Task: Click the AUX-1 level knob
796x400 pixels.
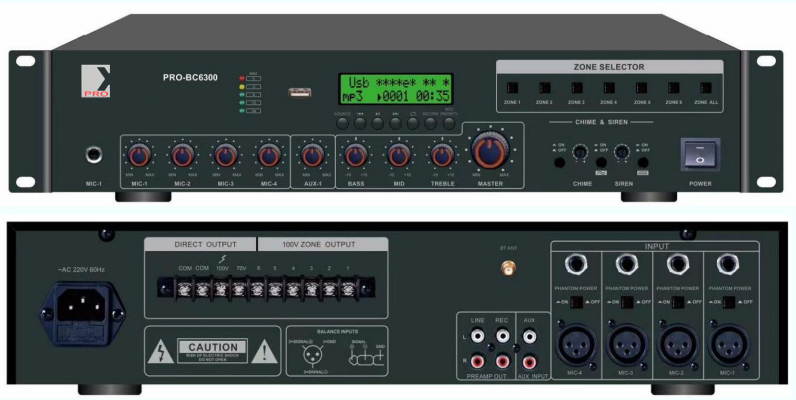Action: coord(312,155)
